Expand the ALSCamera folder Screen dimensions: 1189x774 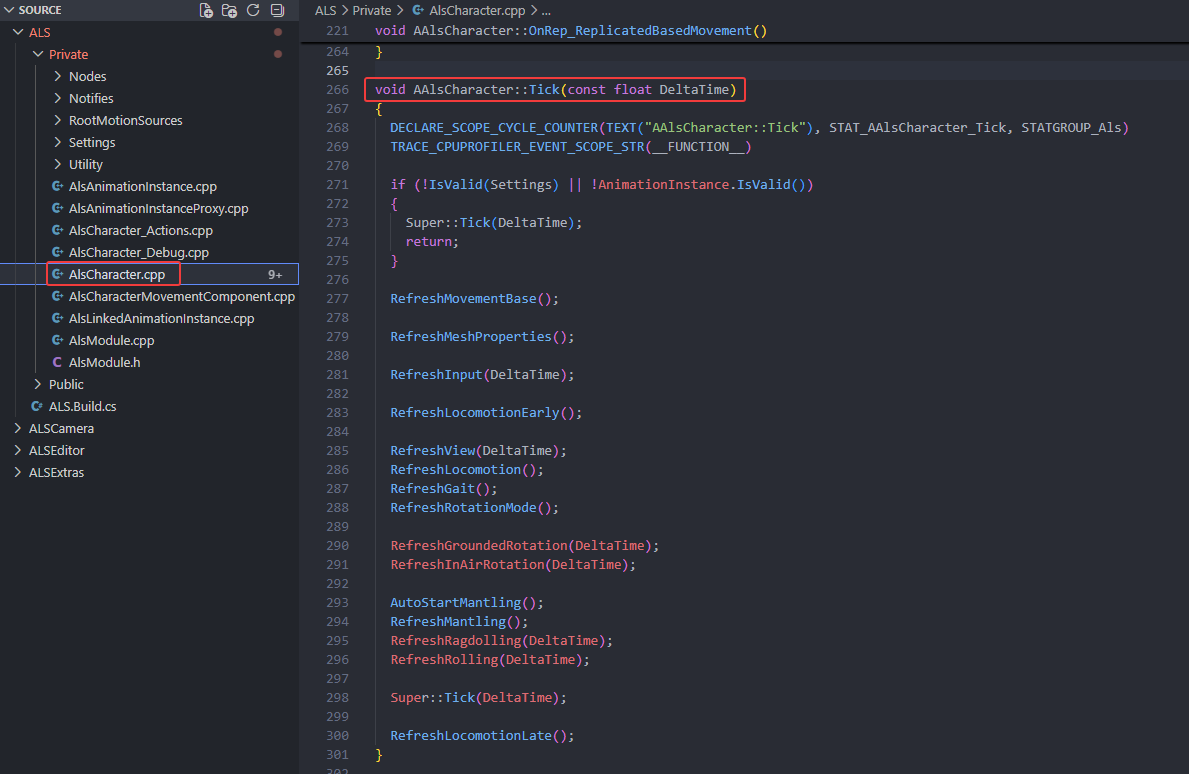[x=18, y=428]
